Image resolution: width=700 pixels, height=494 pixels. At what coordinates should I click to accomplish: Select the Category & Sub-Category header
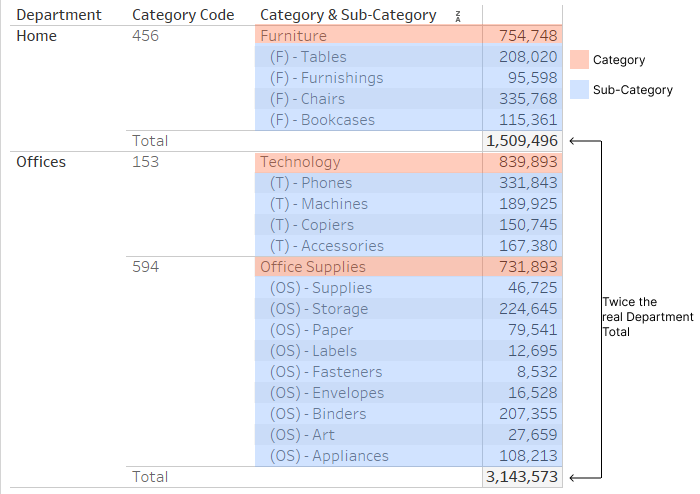click(x=348, y=15)
